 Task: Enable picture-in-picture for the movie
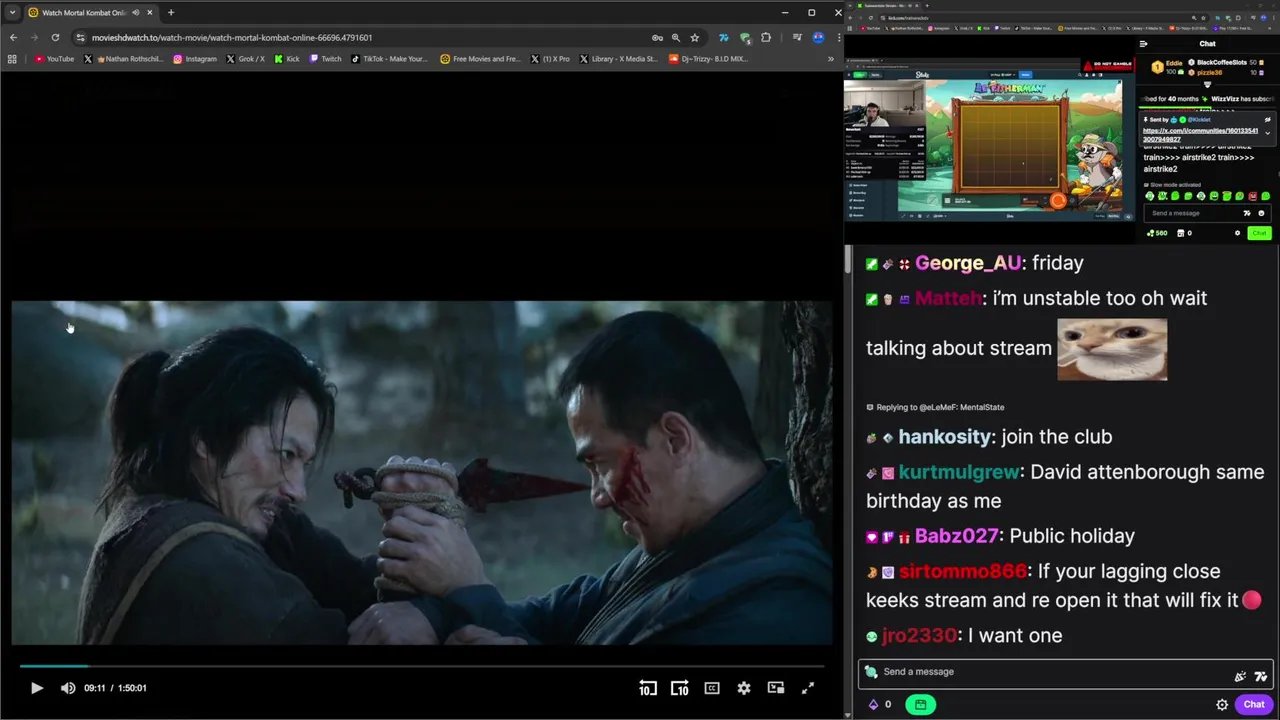[776, 688]
